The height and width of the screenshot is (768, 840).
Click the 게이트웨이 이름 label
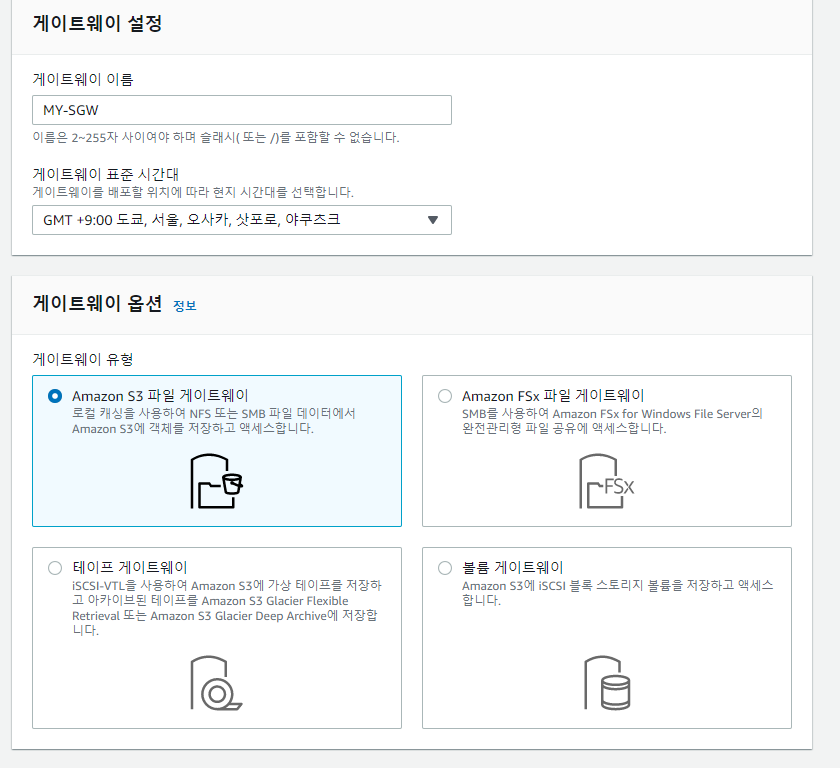[x=83, y=79]
